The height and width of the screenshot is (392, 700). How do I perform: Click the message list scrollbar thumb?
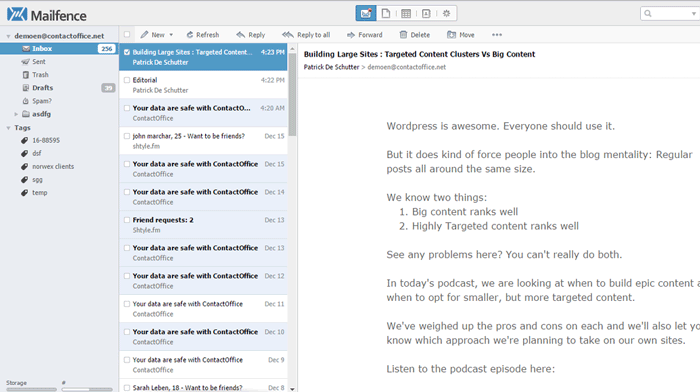point(292,95)
